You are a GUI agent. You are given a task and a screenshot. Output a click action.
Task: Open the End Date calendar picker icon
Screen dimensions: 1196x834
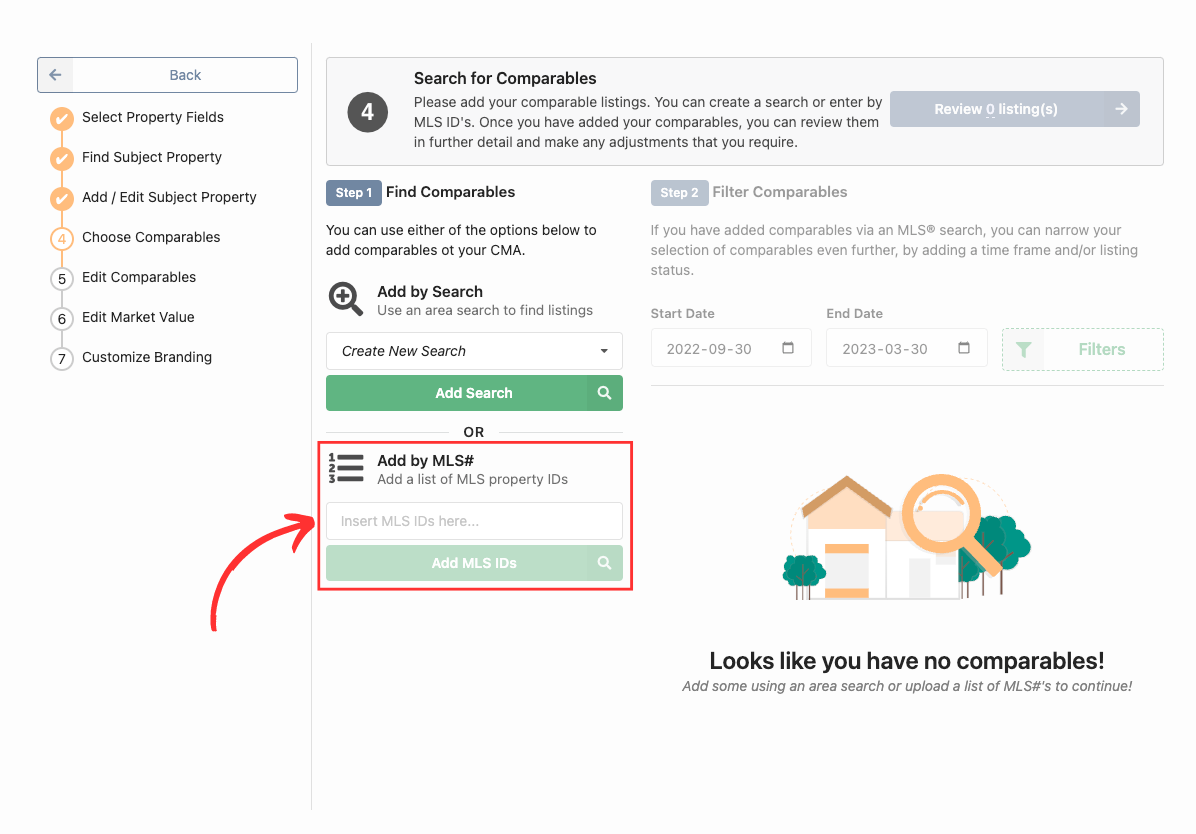click(x=964, y=348)
